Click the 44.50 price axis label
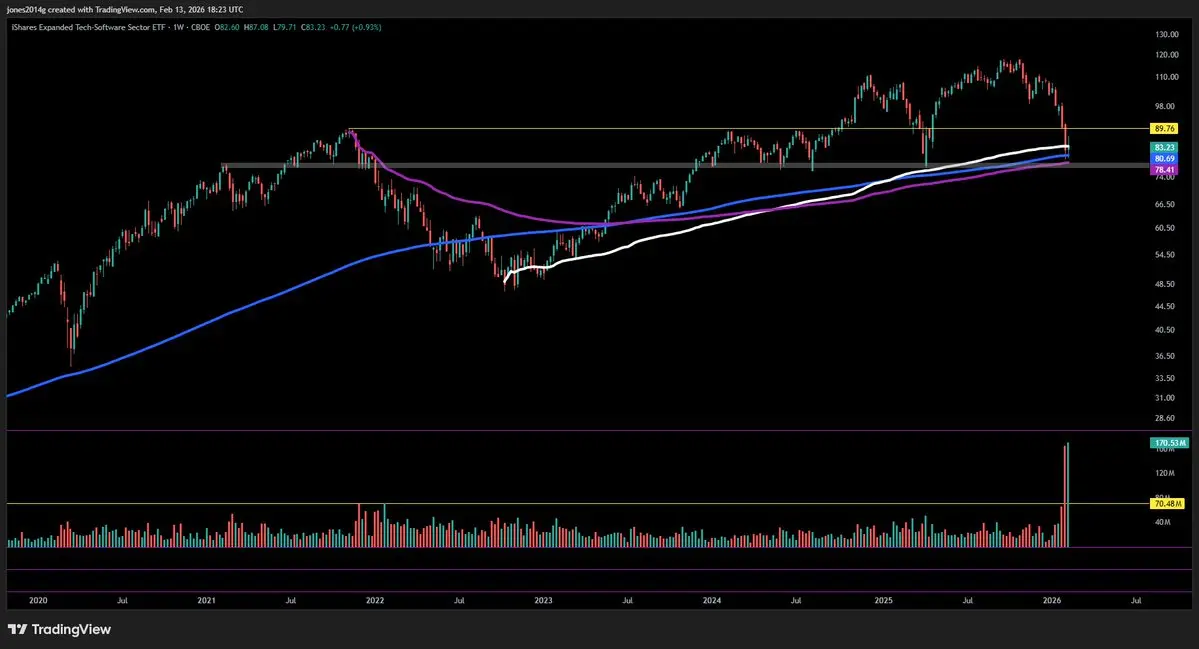 coord(1165,306)
